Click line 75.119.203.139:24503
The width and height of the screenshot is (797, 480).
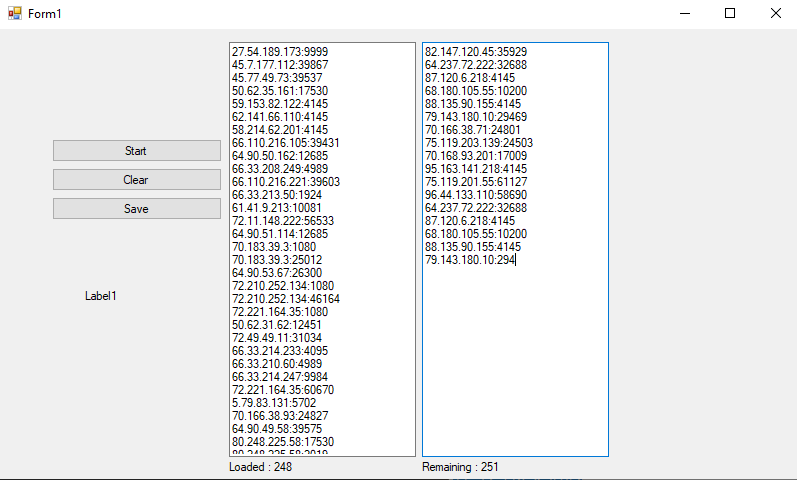[479, 143]
